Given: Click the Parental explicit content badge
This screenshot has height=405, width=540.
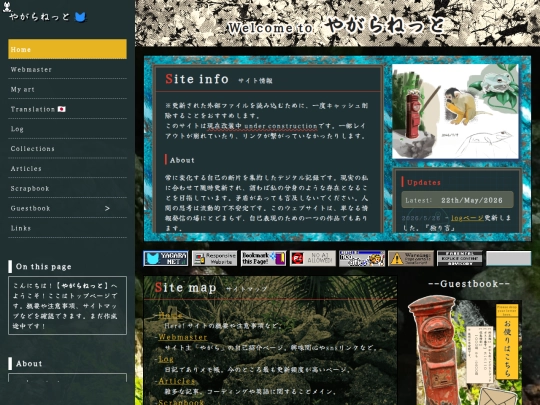Looking at the screenshot, I should coord(460,258).
